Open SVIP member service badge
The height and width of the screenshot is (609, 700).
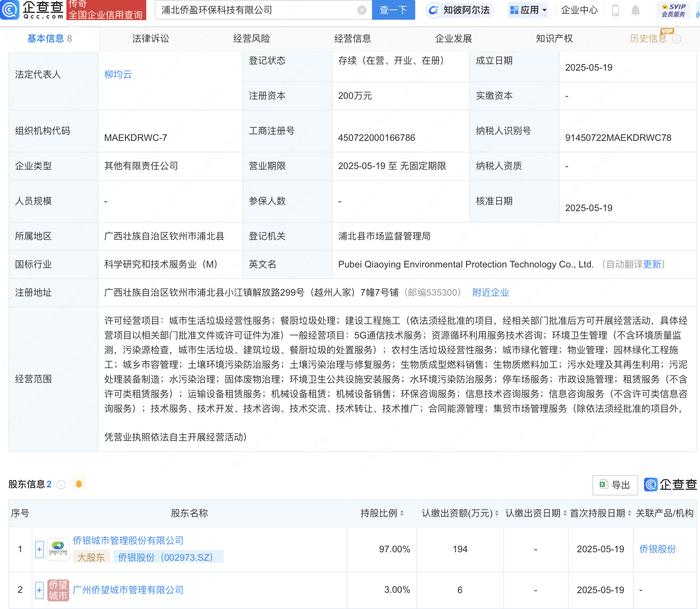click(674, 10)
